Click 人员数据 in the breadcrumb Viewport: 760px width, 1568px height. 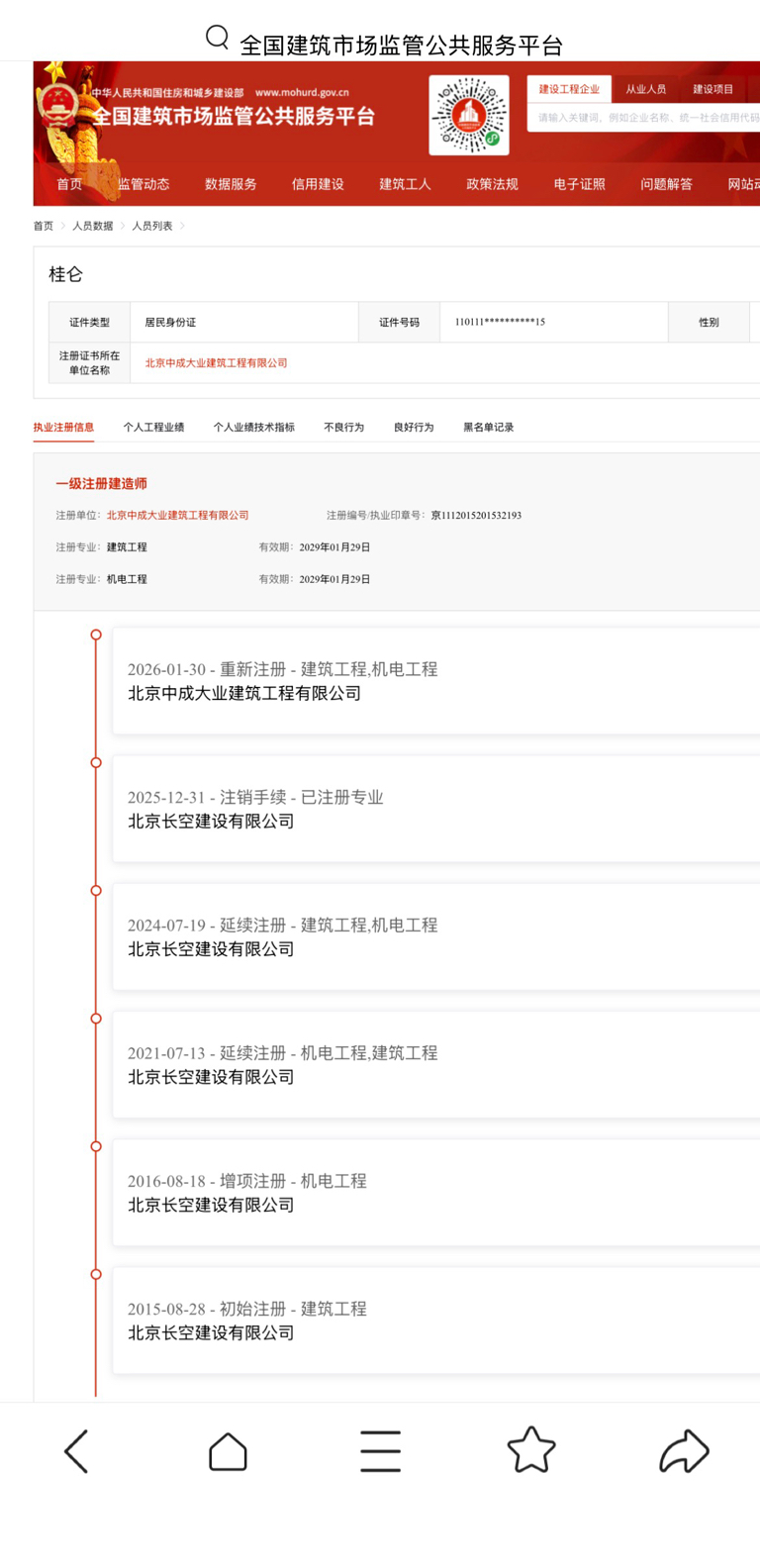(92, 226)
